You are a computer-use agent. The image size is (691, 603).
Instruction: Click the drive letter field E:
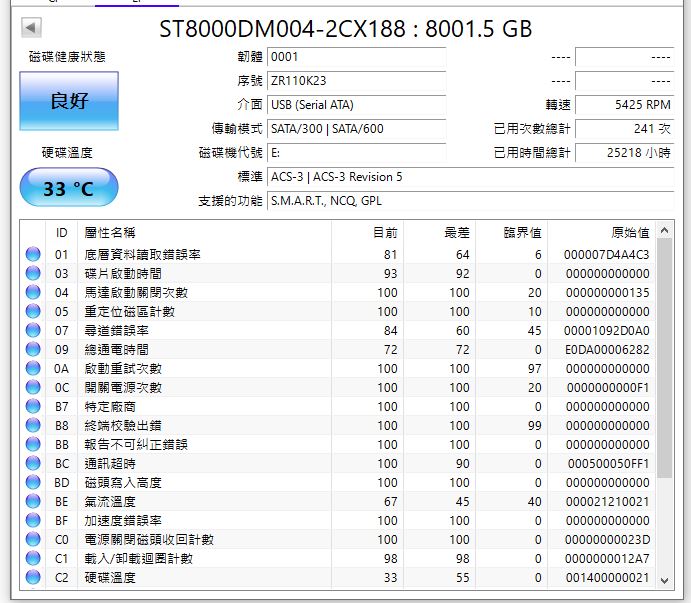357,153
